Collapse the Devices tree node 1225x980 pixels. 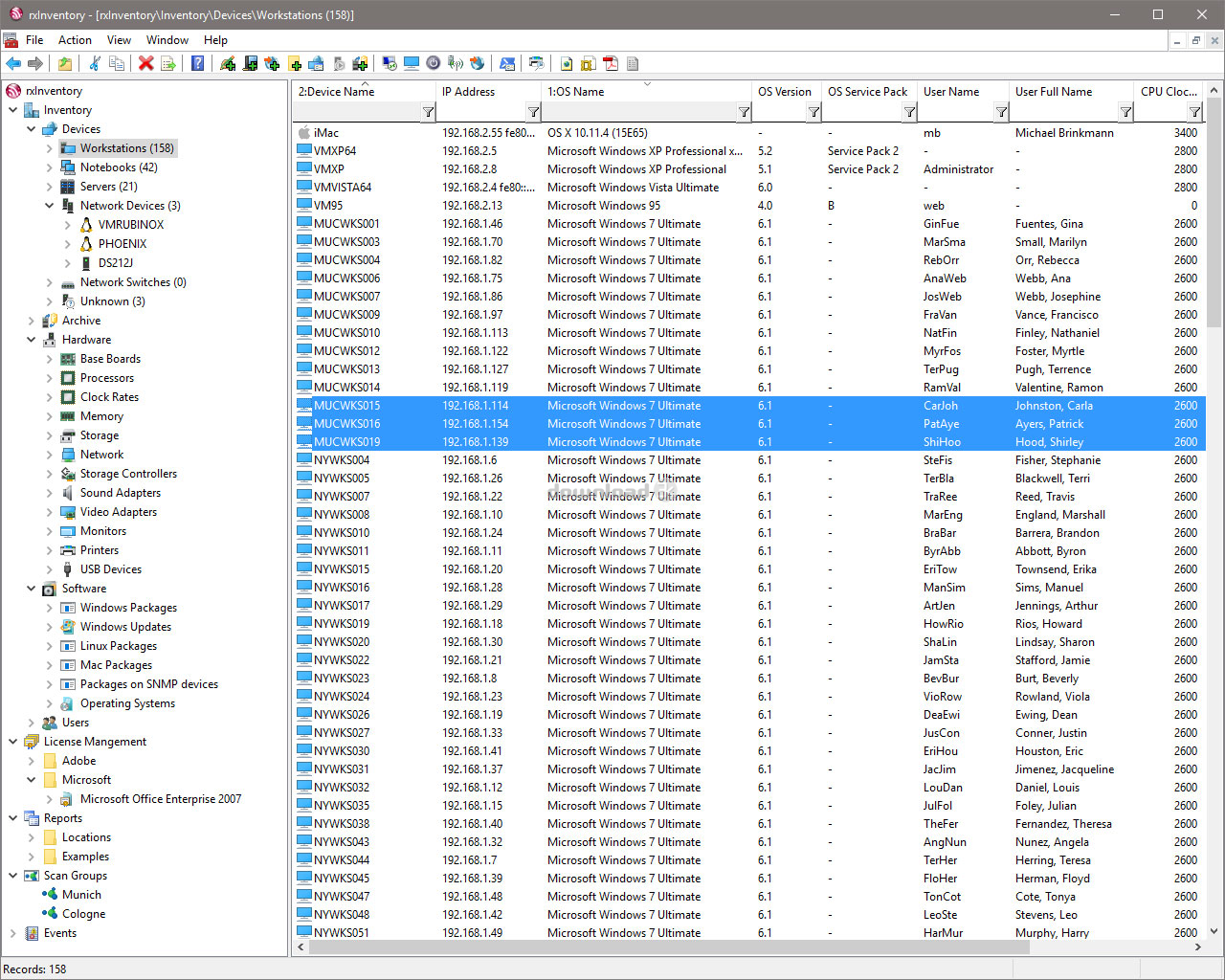(x=32, y=129)
